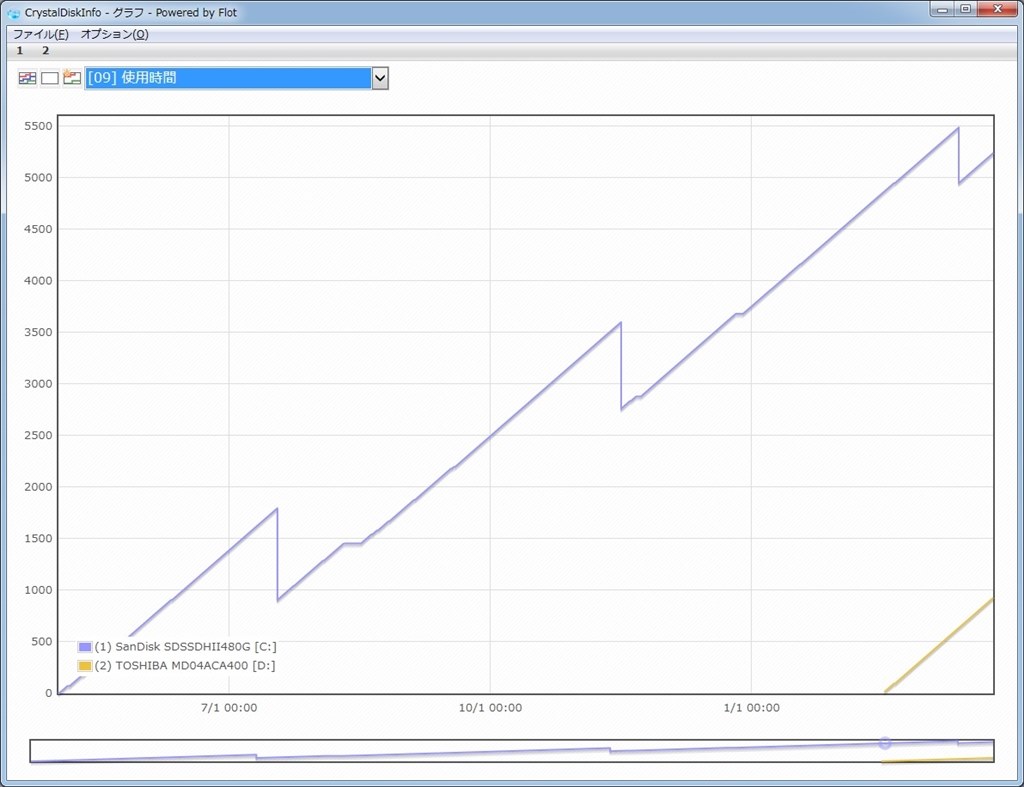Click the 1500 y-axis label
Image resolution: width=1024 pixels, height=787 pixels.
pos(38,539)
